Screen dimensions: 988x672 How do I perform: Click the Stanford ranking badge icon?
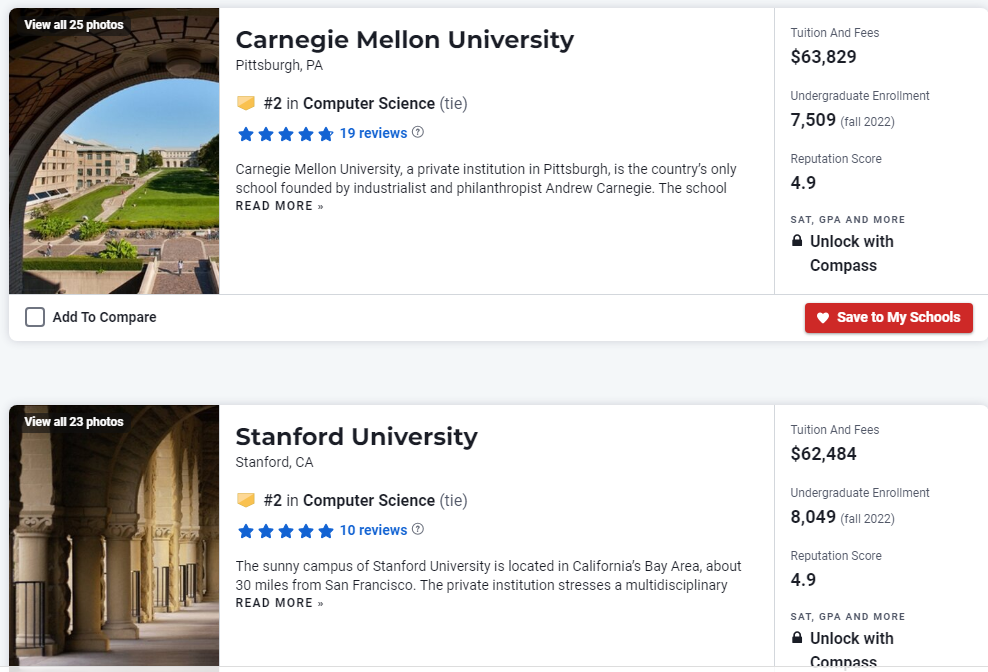coord(246,500)
